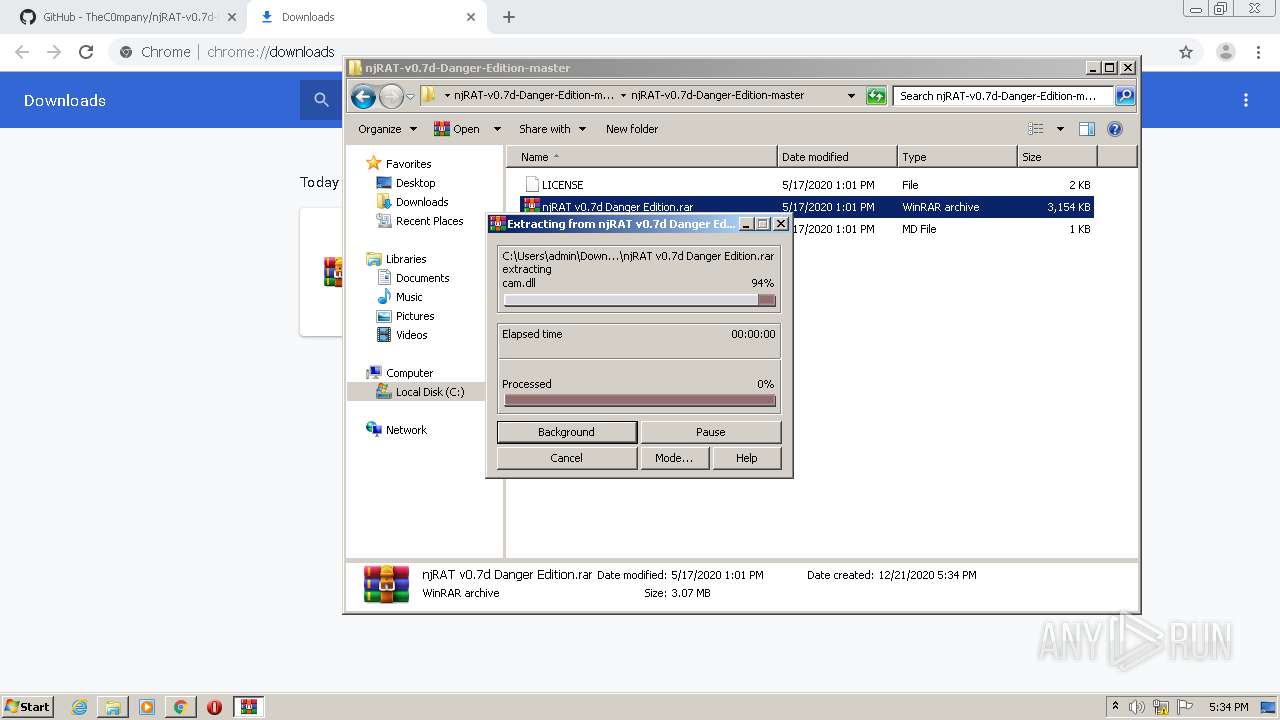
Task: Click the Chrome taskbar icon
Action: pyautogui.click(x=180, y=707)
